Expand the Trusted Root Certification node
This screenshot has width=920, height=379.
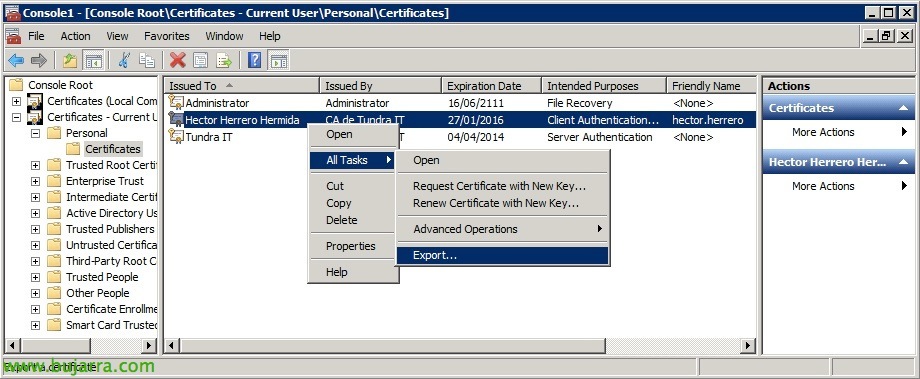(35, 165)
